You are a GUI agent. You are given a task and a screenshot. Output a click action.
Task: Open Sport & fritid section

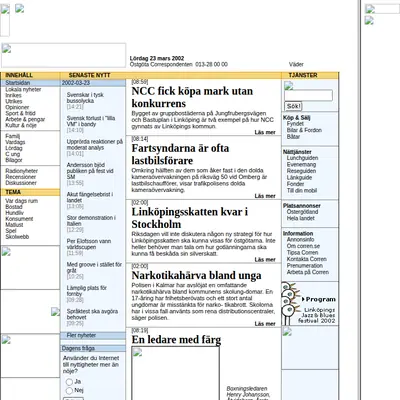click(x=20, y=113)
